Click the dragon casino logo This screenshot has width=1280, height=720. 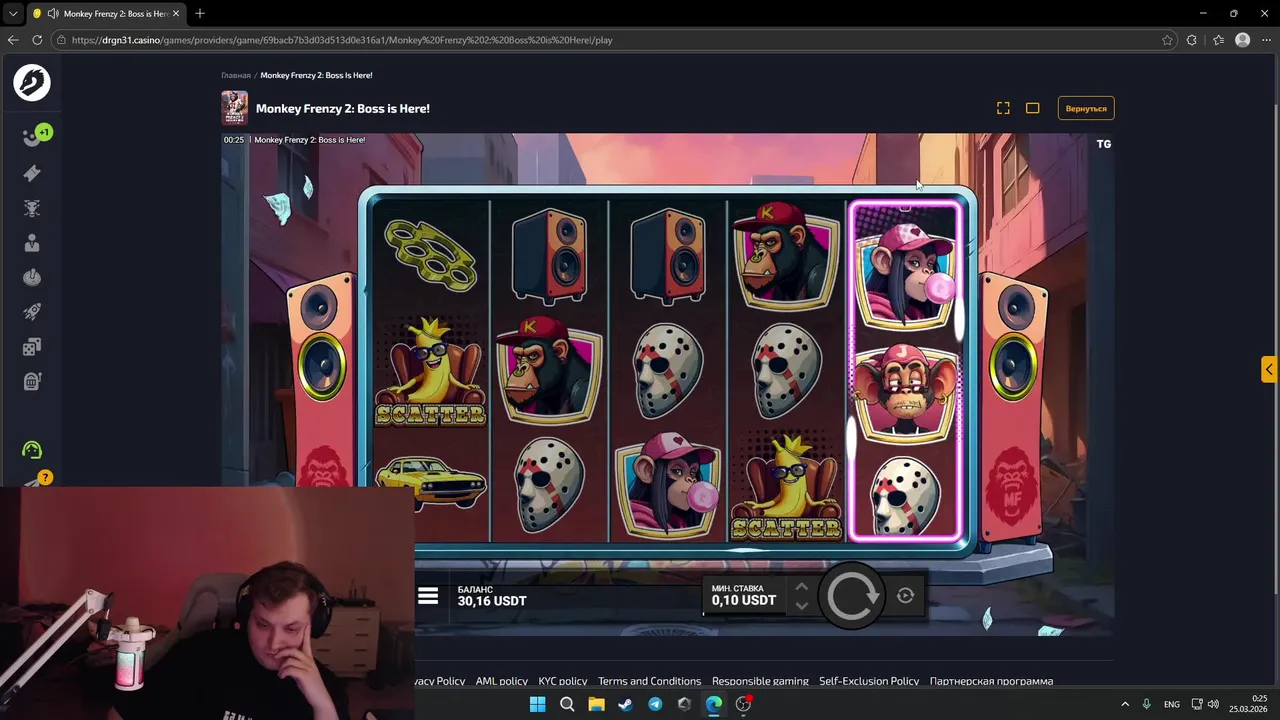pos(32,82)
